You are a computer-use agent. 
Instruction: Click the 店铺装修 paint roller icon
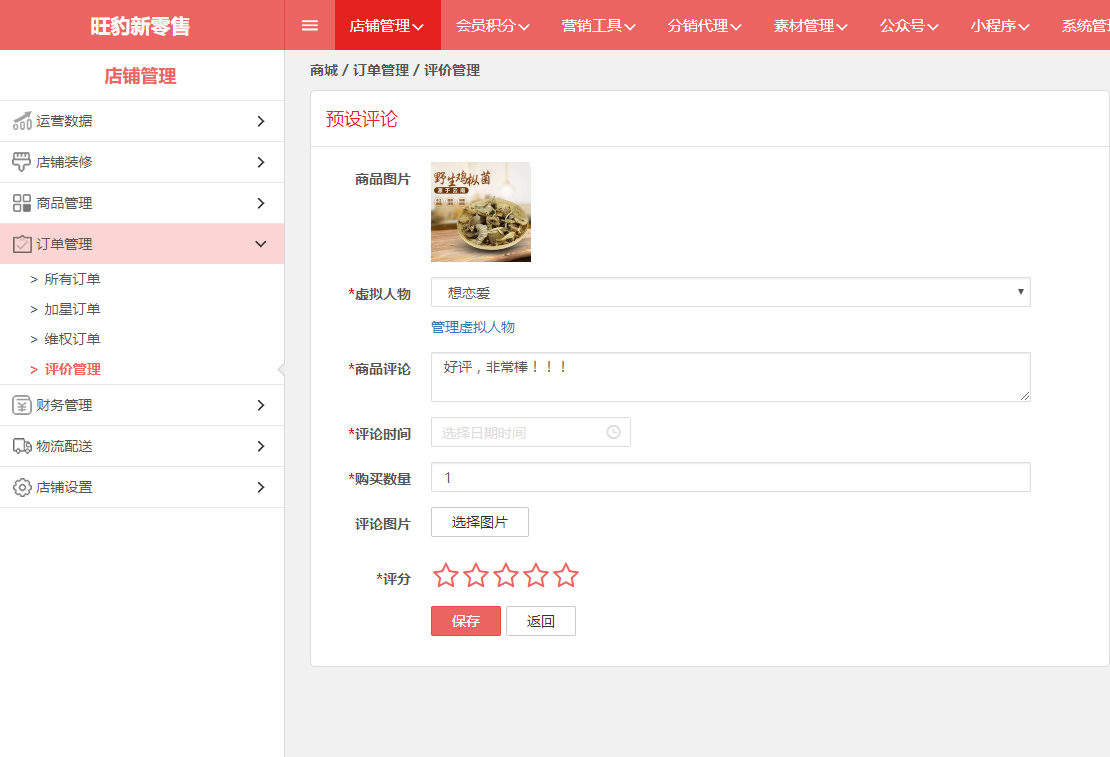pos(22,162)
